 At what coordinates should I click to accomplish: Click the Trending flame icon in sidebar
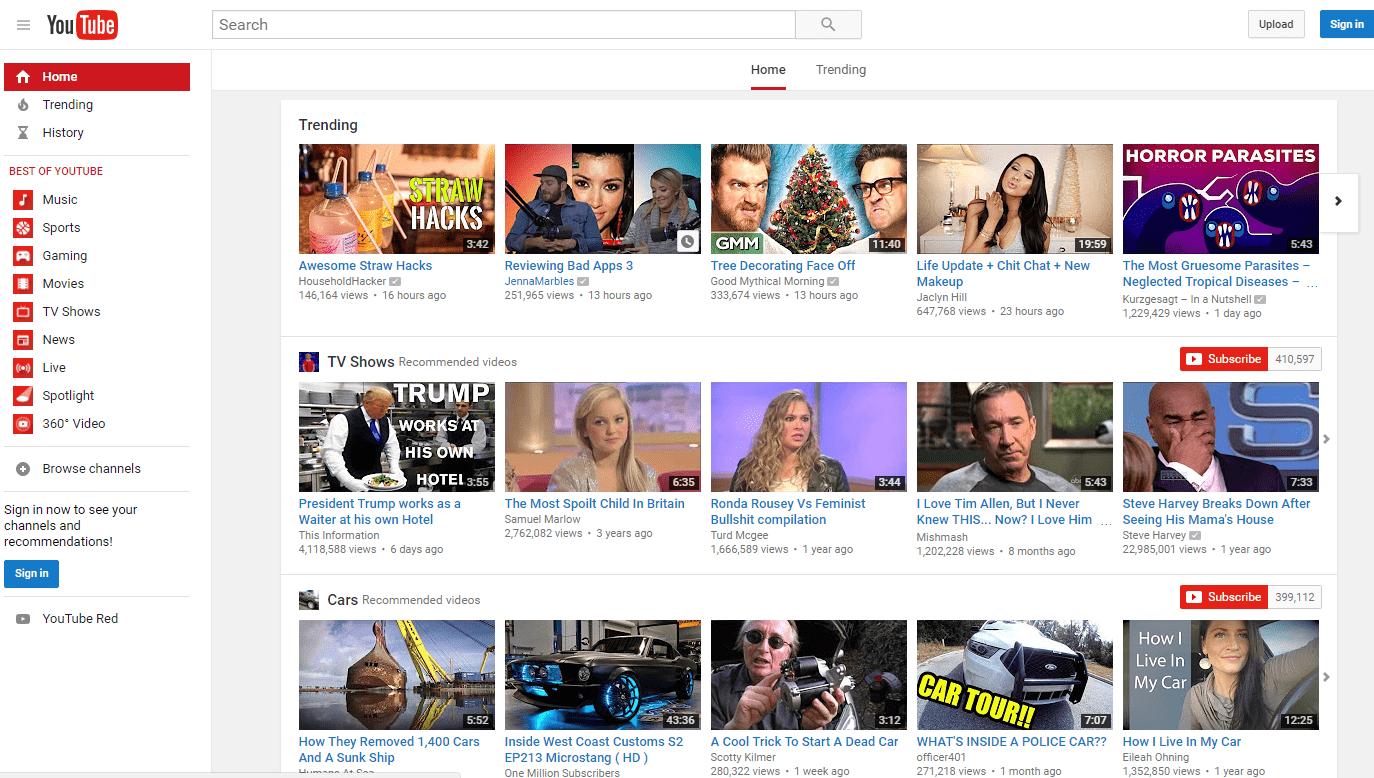(23, 105)
